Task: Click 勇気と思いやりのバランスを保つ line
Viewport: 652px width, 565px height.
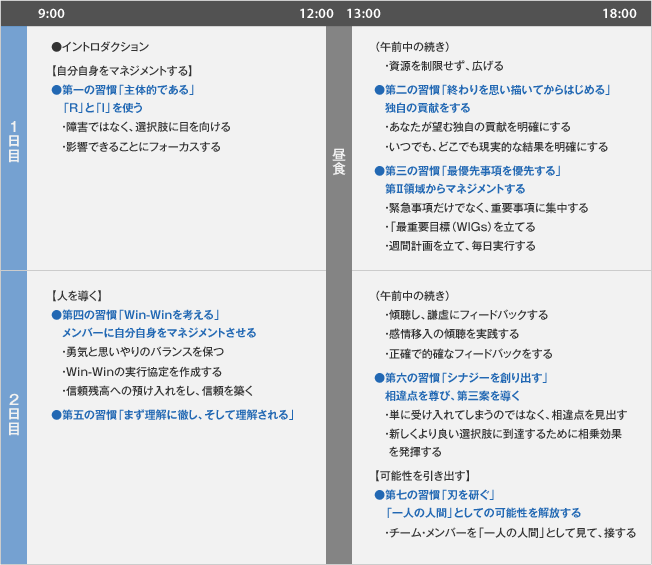Action: (143, 352)
